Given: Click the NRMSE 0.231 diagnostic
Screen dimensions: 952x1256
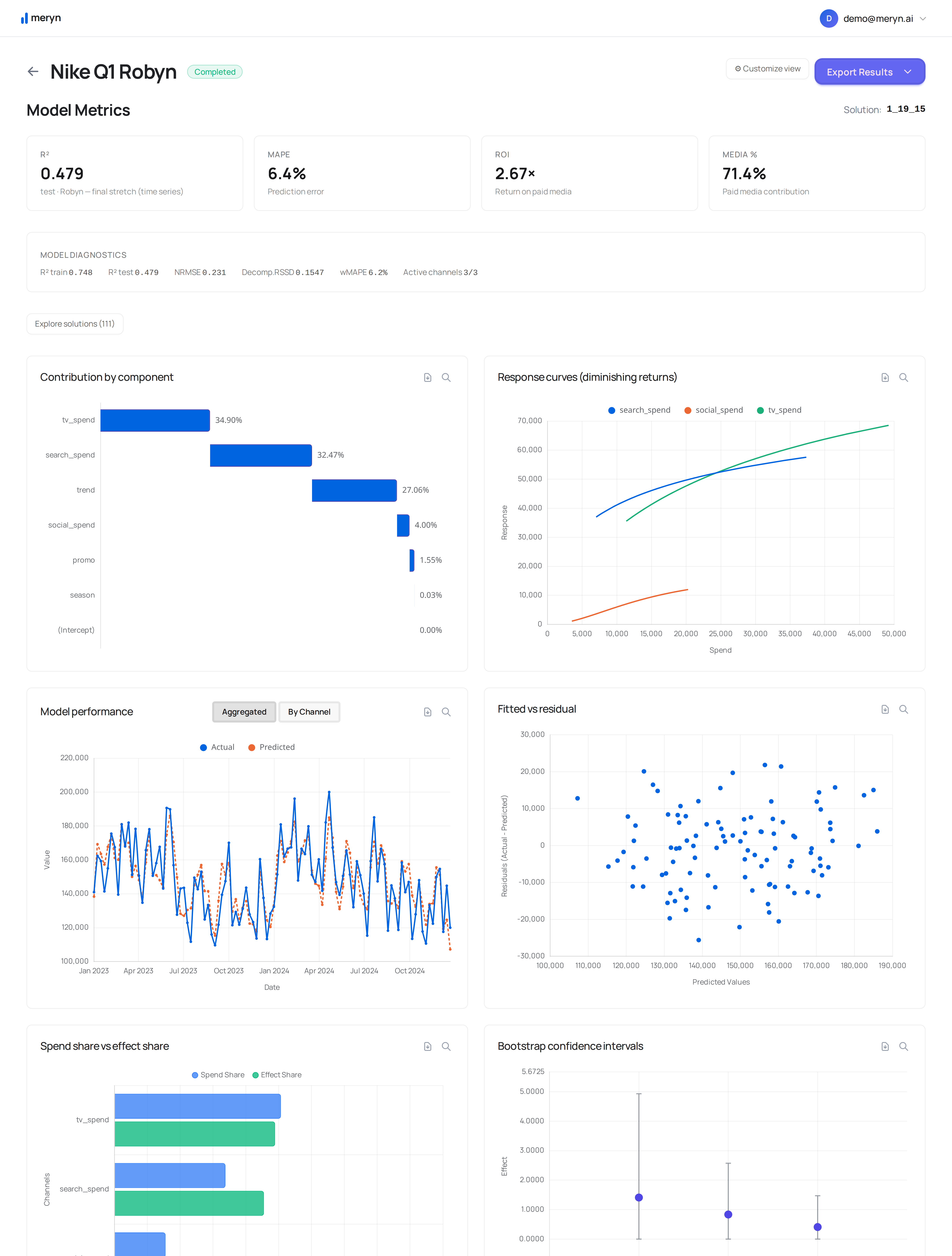Looking at the screenshot, I should [200, 273].
